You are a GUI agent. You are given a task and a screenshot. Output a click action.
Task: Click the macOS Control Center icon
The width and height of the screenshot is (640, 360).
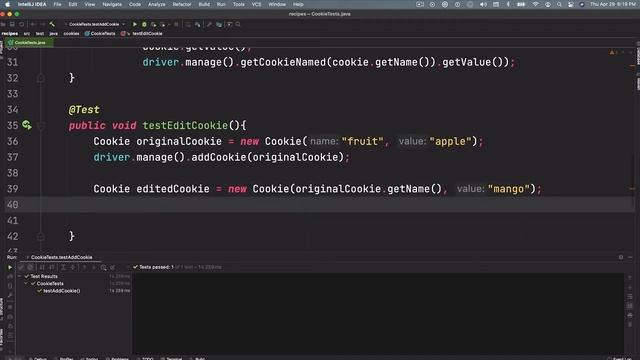[x=571, y=4]
